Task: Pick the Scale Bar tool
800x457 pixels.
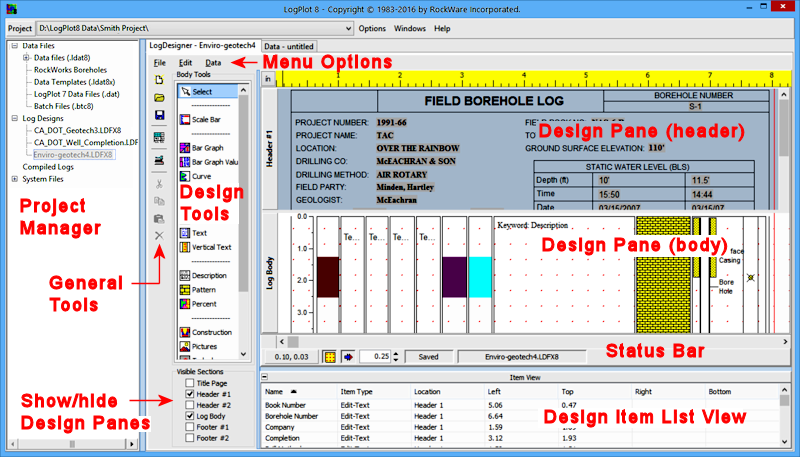Action: point(207,119)
